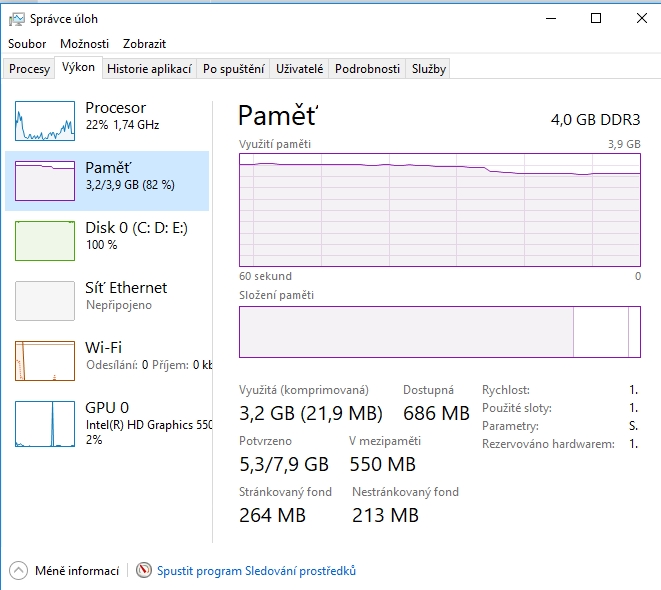This screenshot has width=661, height=590.
Task: Click the Složení paměti composition bar
Action: click(439, 332)
